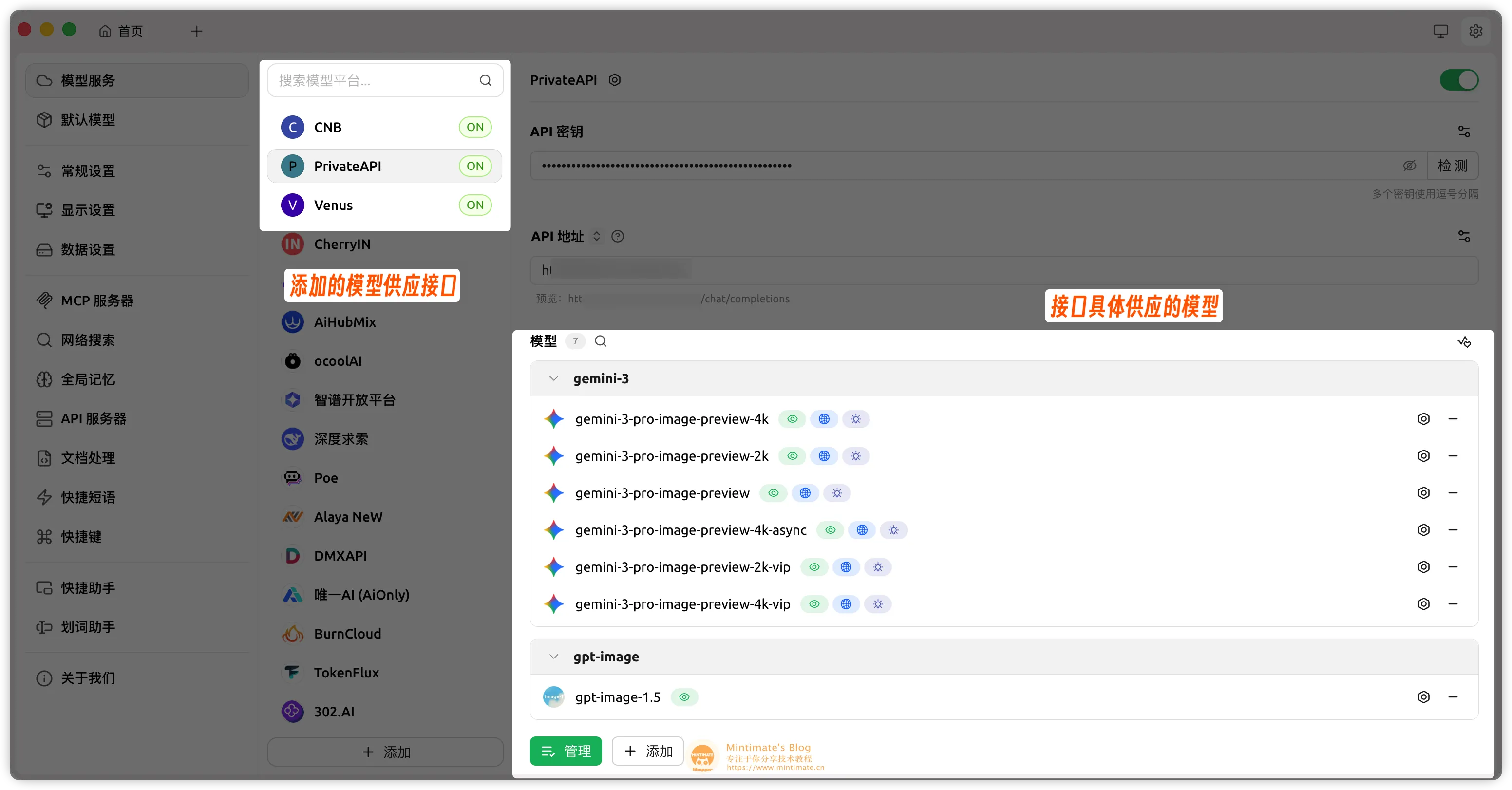The width and height of the screenshot is (1512, 790).
Task: Click the model list search magnifier icon
Action: (601, 341)
